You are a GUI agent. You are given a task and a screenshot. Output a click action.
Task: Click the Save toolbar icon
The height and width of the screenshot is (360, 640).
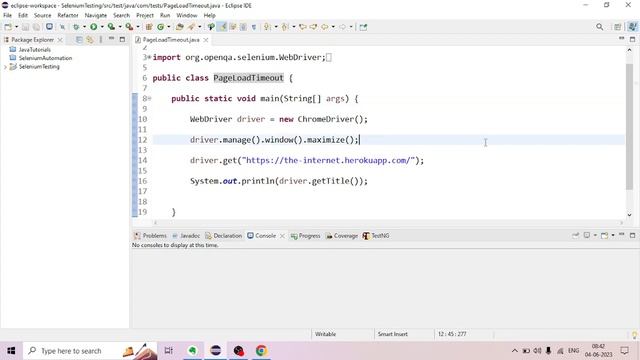25,27
